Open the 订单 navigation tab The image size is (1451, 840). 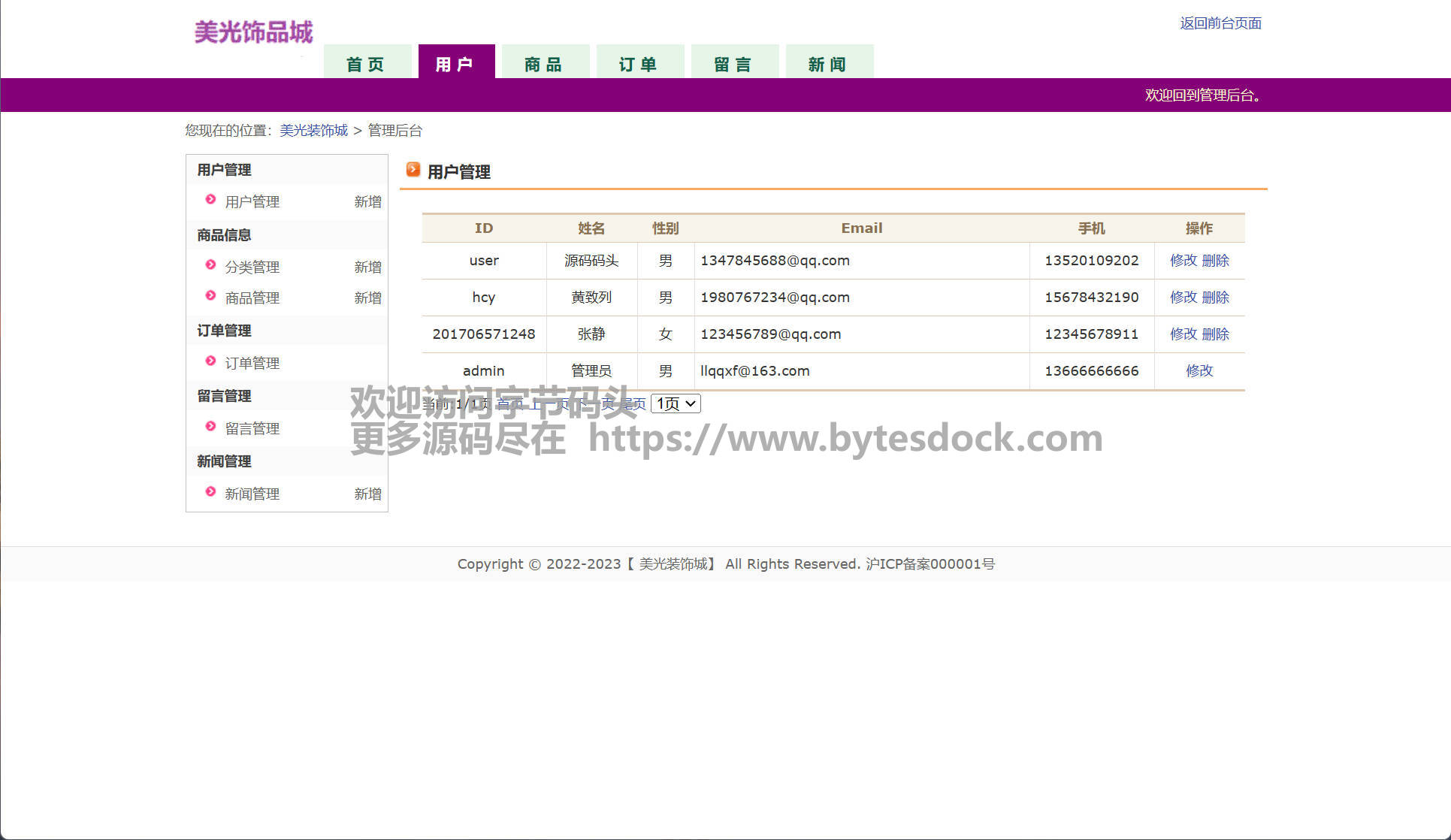click(x=639, y=64)
